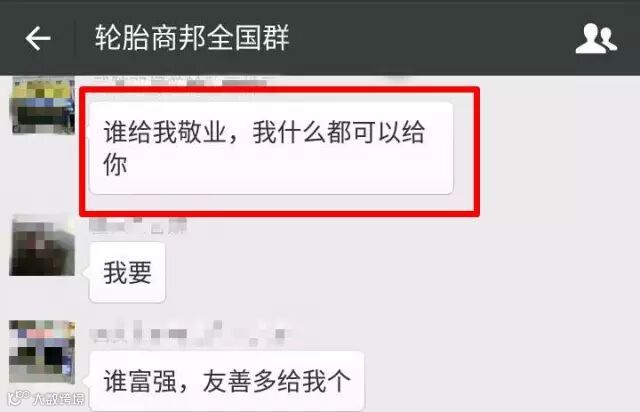The height and width of the screenshot is (412, 640).
Task: Click the word 你 in highlighted message
Action: coord(115,165)
